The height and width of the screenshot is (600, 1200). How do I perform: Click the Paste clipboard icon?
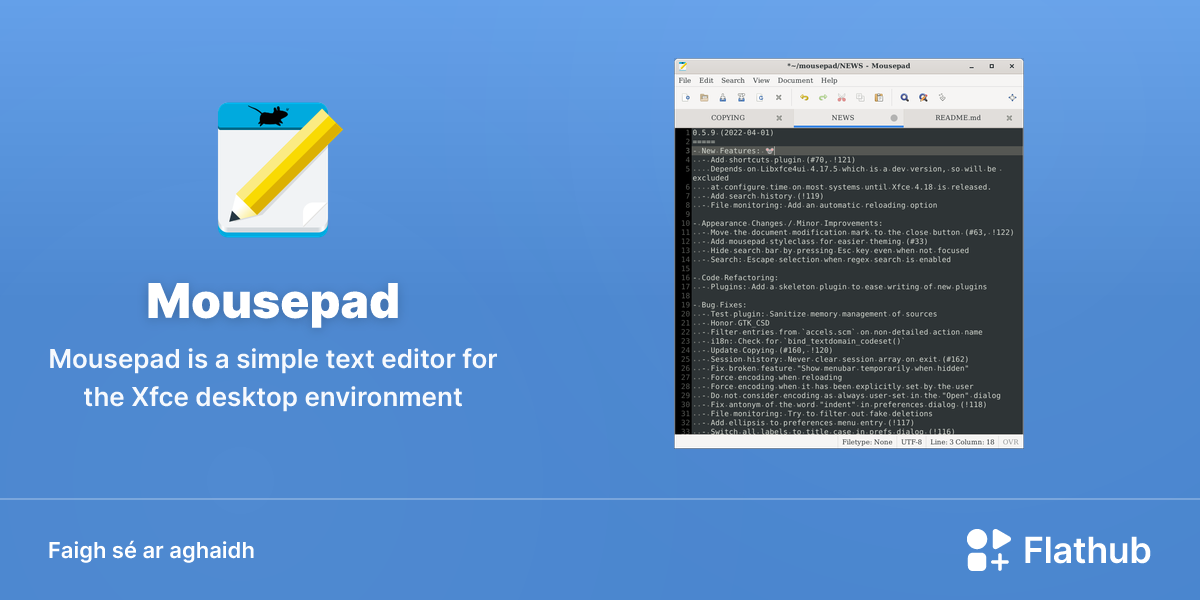point(878,98)
